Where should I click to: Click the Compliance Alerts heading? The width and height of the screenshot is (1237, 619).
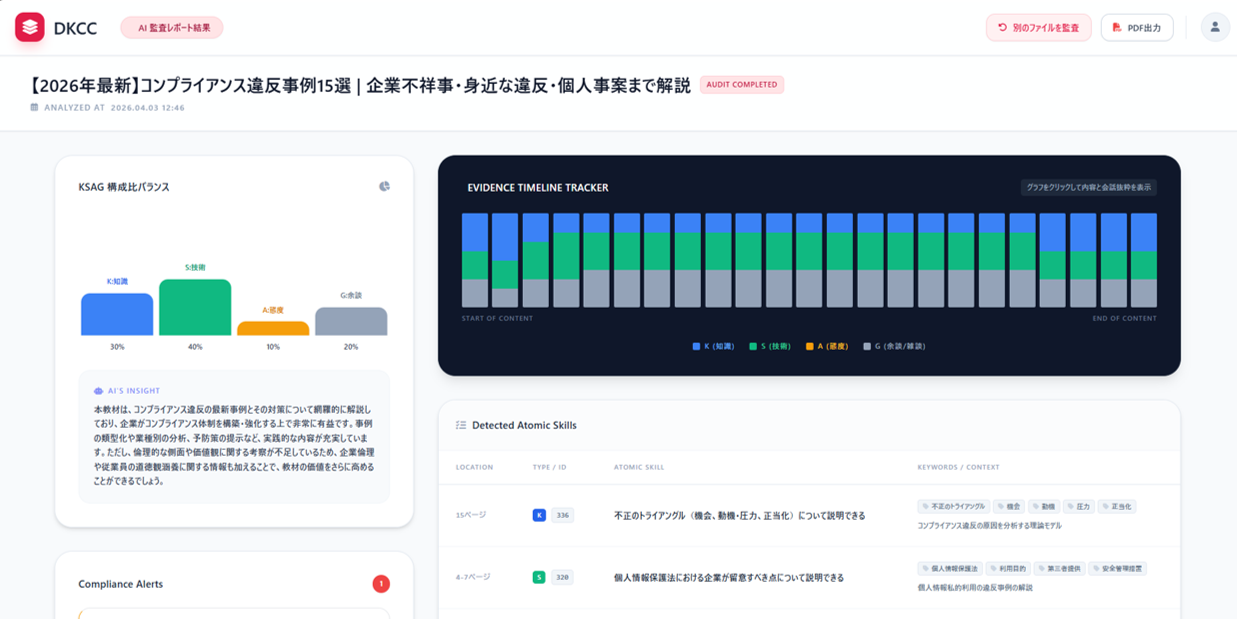120,584
